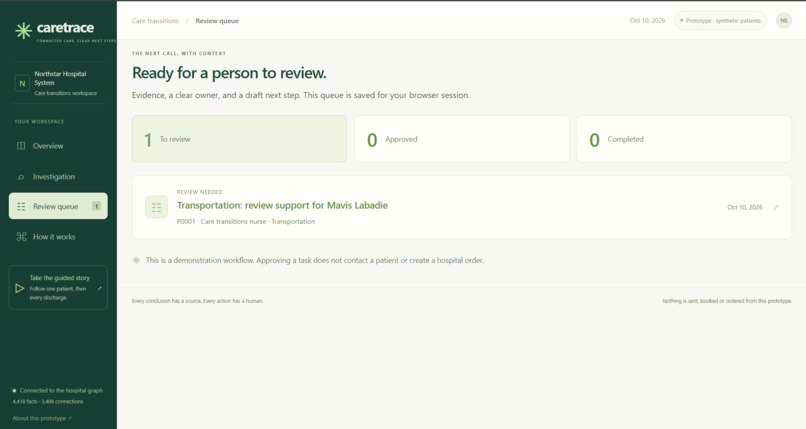Click the Investigation search icon

pos(21,177)
